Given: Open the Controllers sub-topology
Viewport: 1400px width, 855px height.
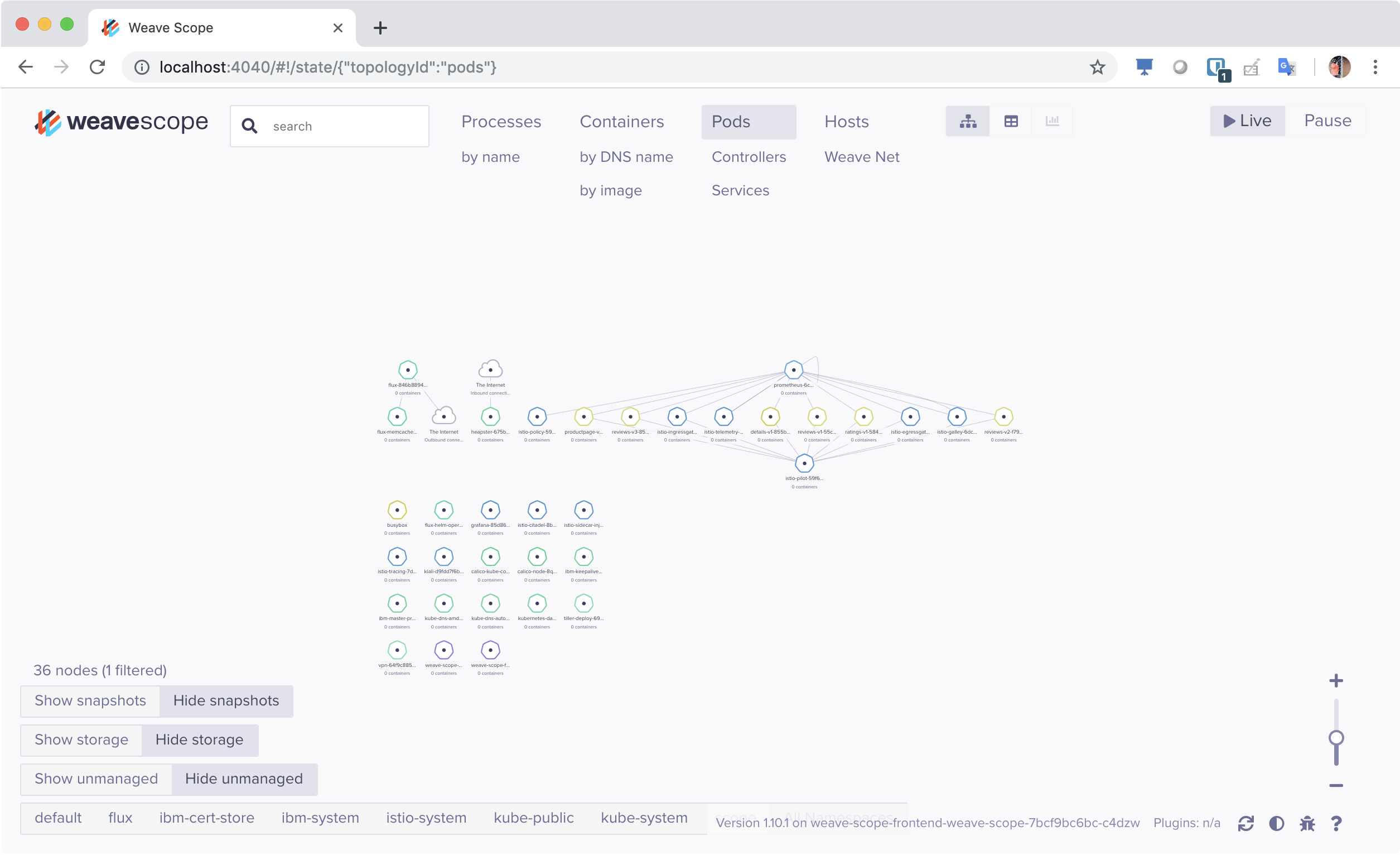Looking at the screenshot, I should [x=749, y=157].
